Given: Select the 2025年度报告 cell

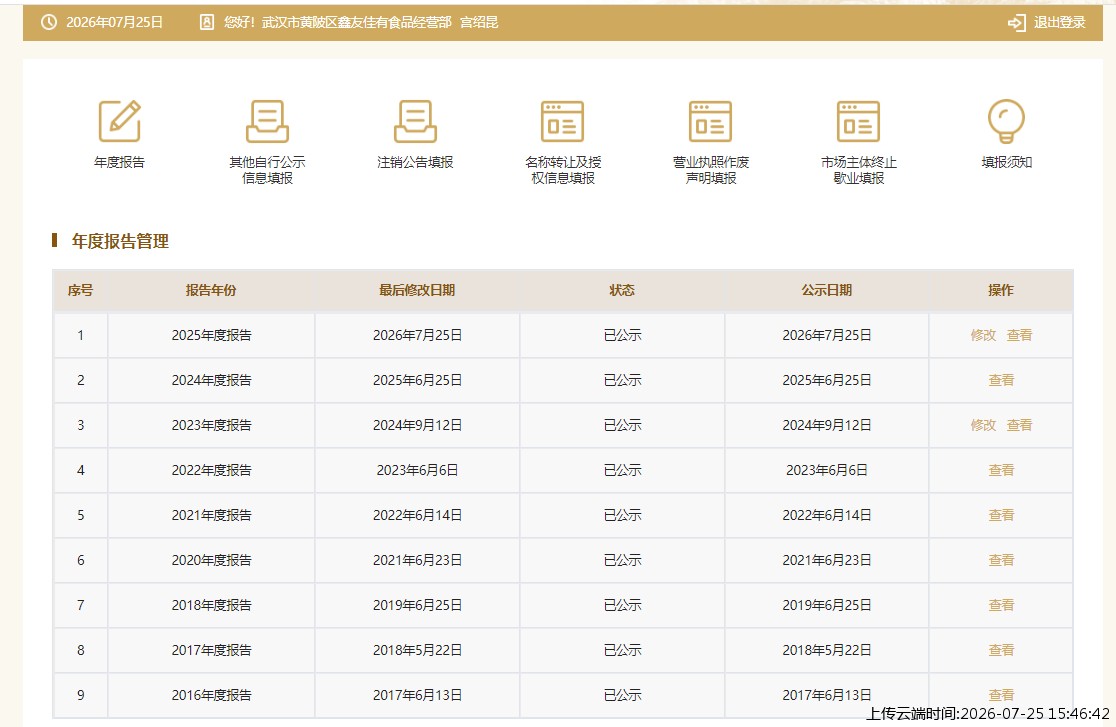Looking at the screenshot, I should pos(211,335).
